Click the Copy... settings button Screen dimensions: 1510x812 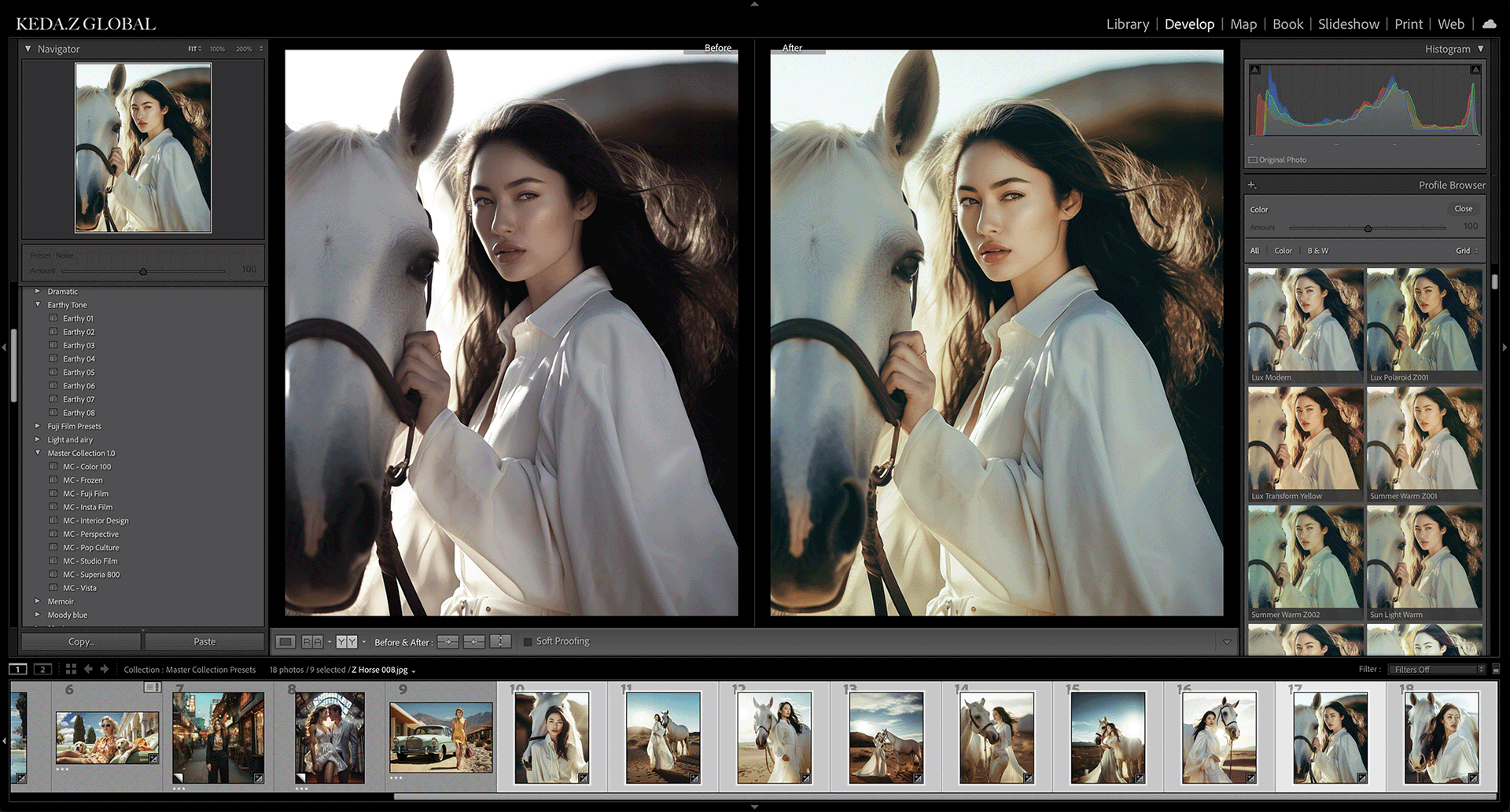pos(81,642)
